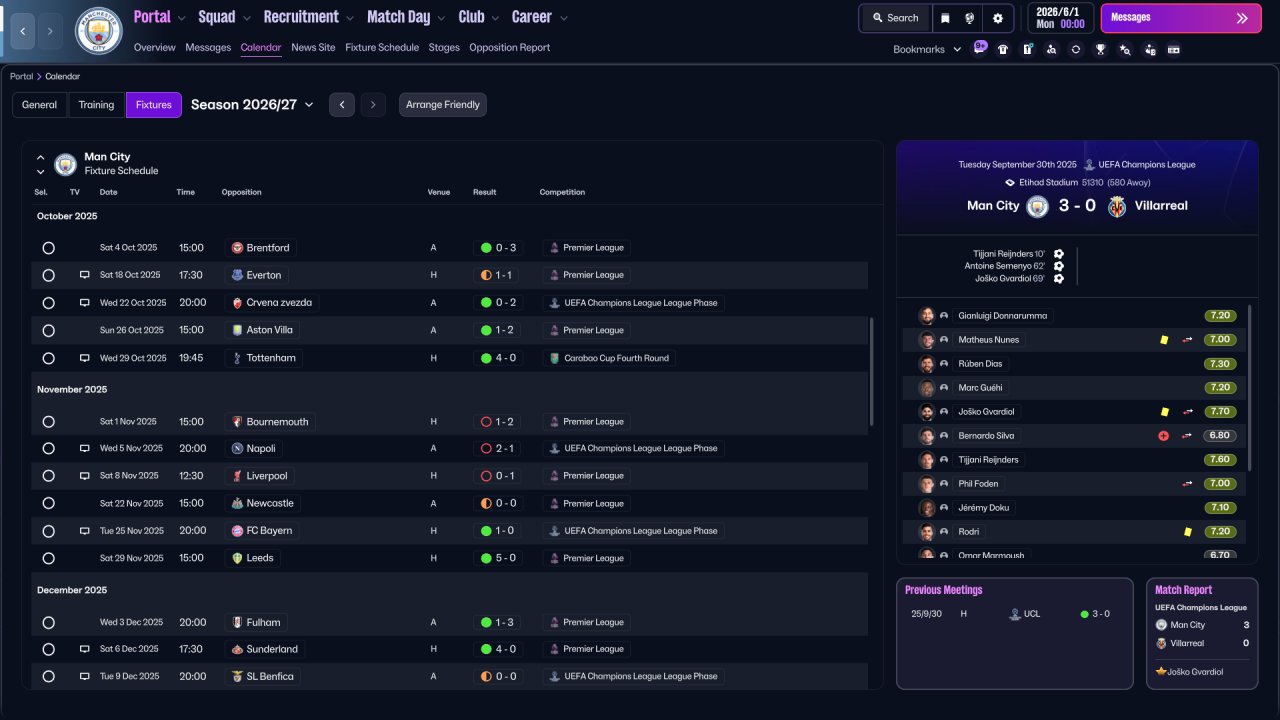Click the yellow card icon for Rodri
This screenshot has width=1280, height=720.
point(1188,532)
